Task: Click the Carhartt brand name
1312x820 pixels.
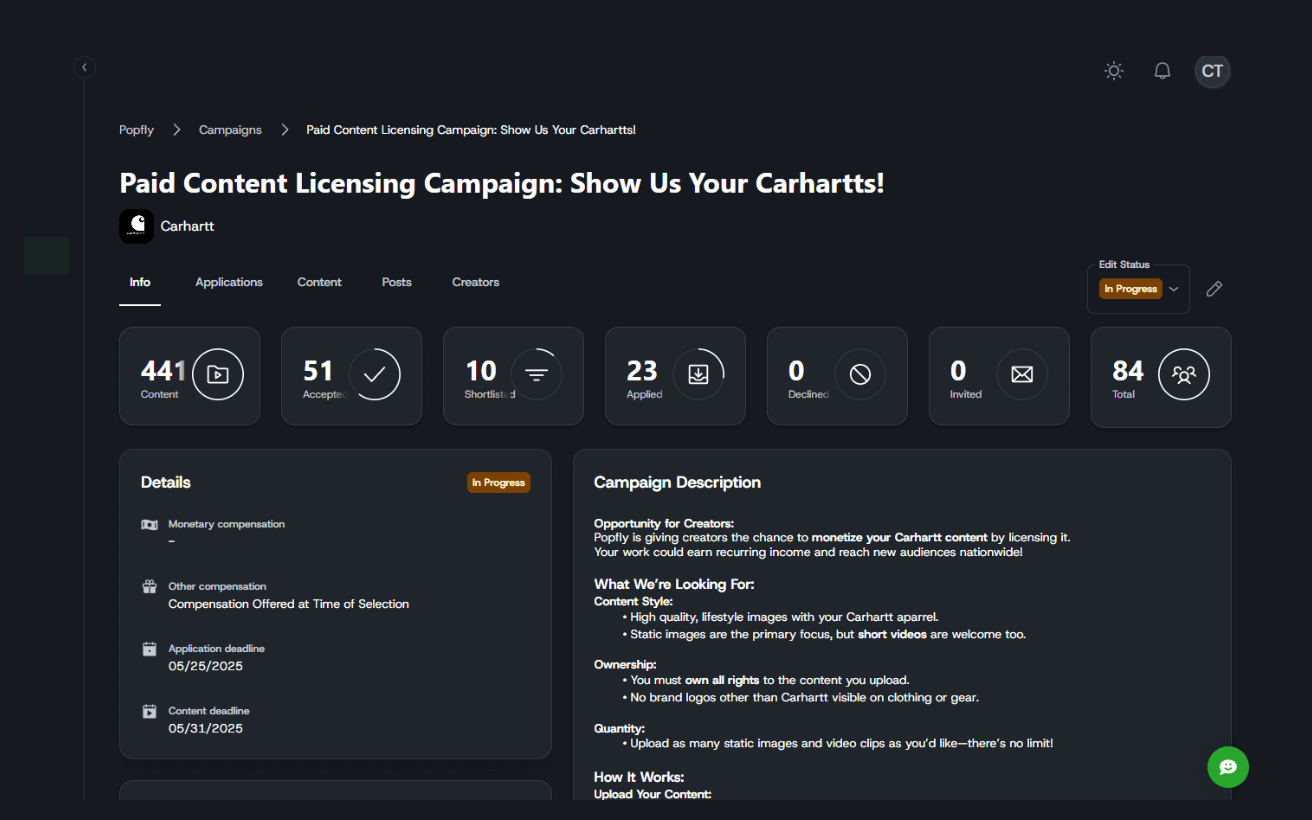Action: pyautogui.click(x=187, y=226)
